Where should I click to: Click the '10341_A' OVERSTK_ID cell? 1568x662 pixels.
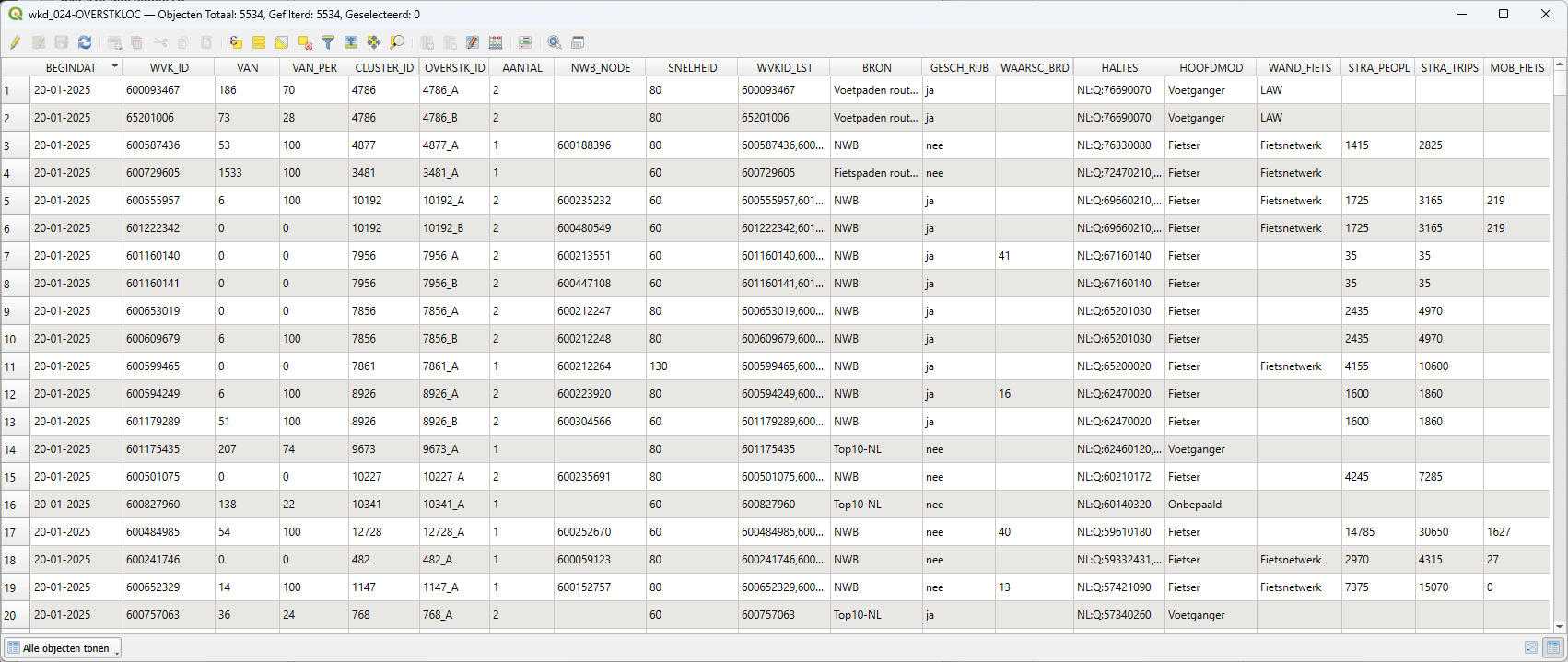[454, 505]
